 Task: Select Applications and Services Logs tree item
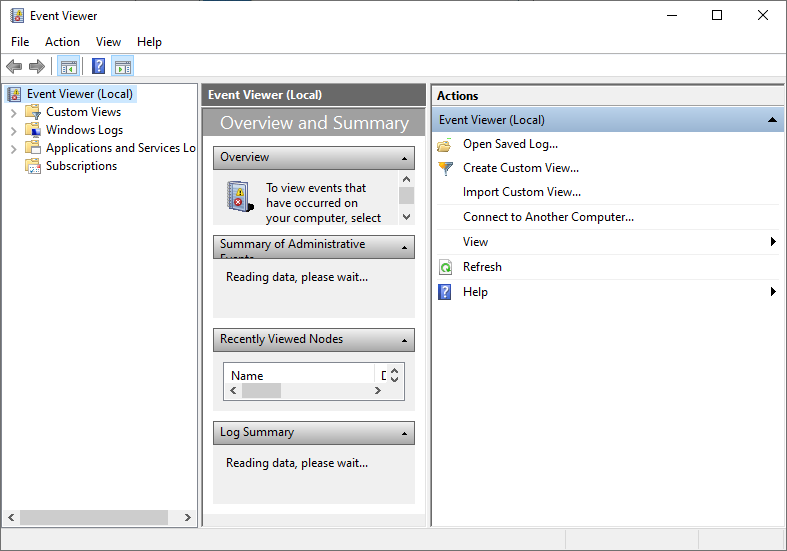click(x=120, y=148)
